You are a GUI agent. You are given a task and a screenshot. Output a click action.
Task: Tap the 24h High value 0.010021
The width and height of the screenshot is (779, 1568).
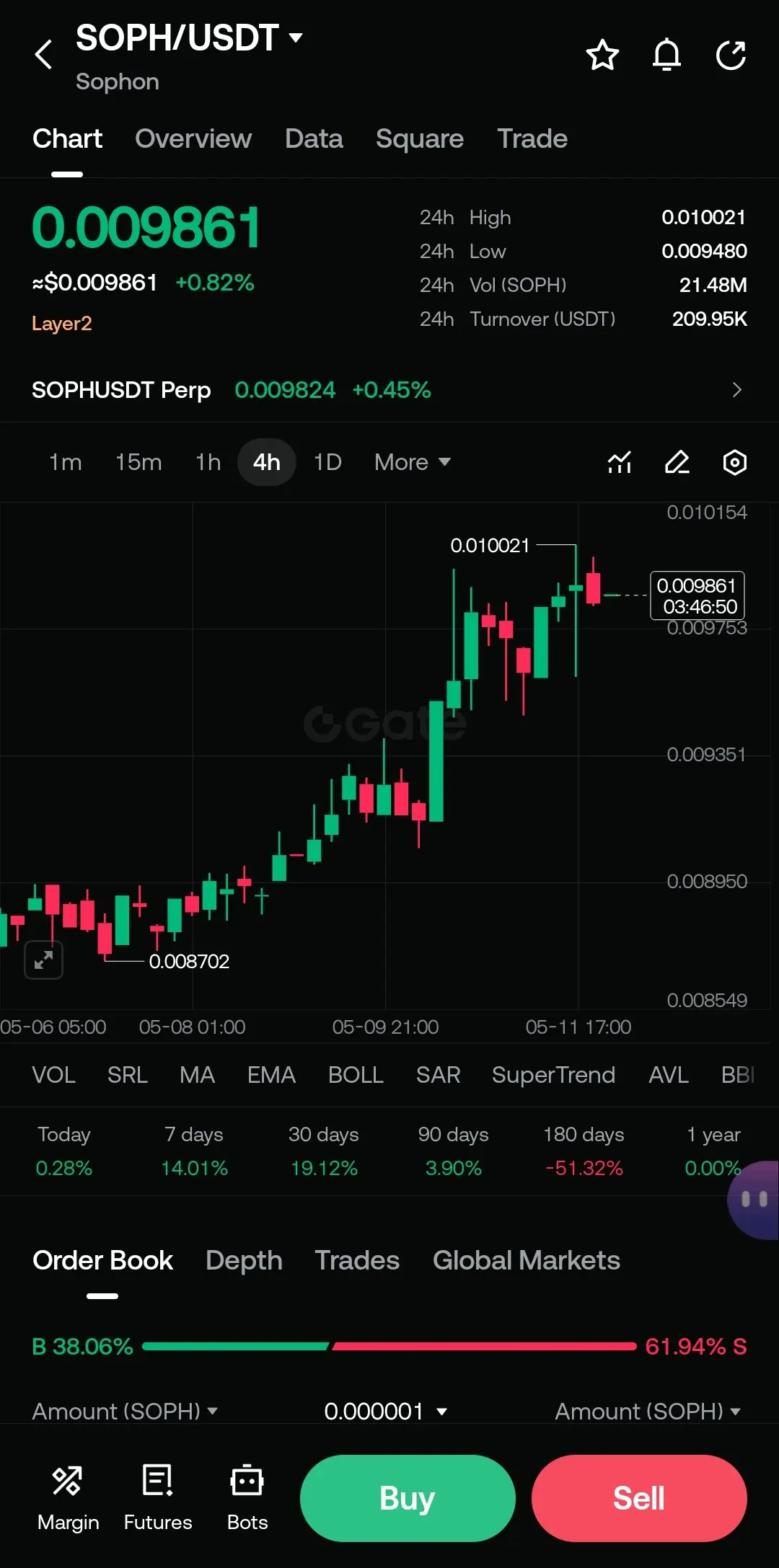click(704, 217)
